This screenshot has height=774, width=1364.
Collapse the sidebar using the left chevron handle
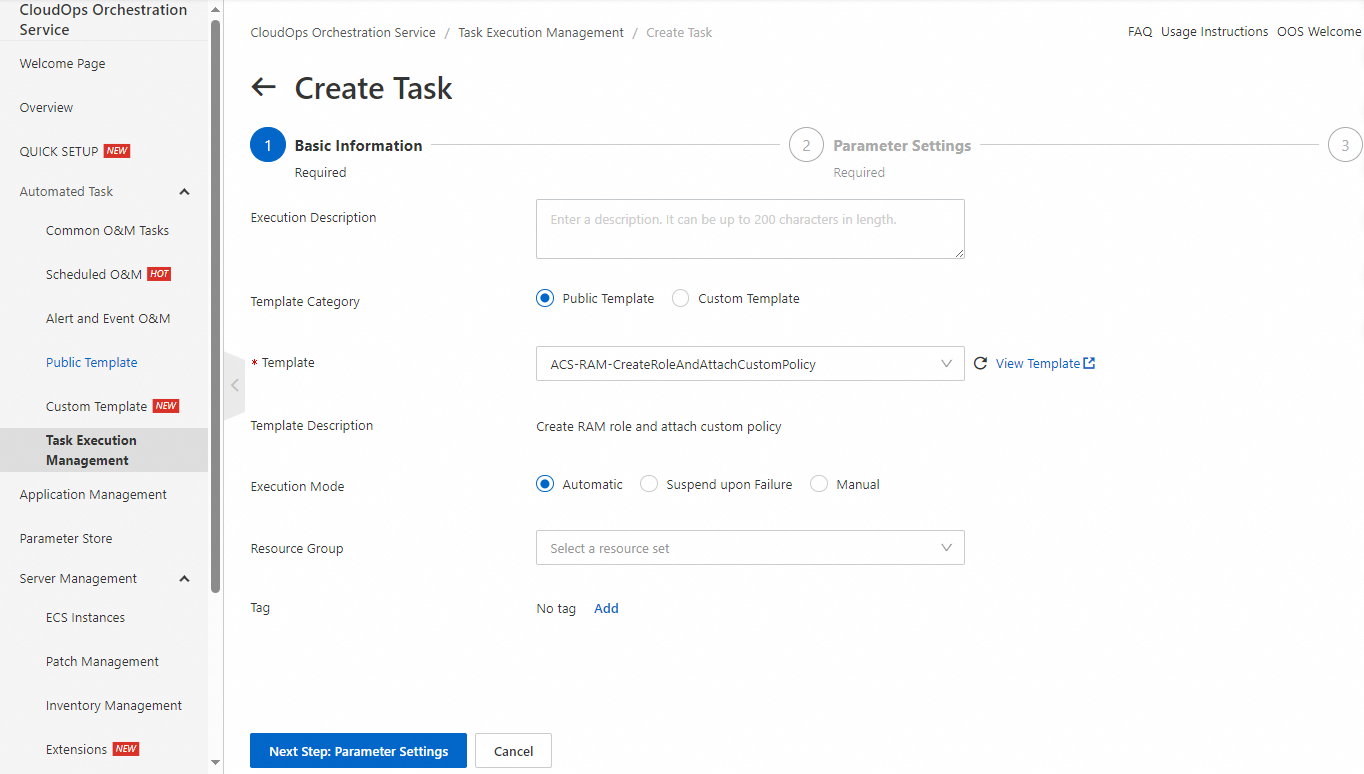234,385
